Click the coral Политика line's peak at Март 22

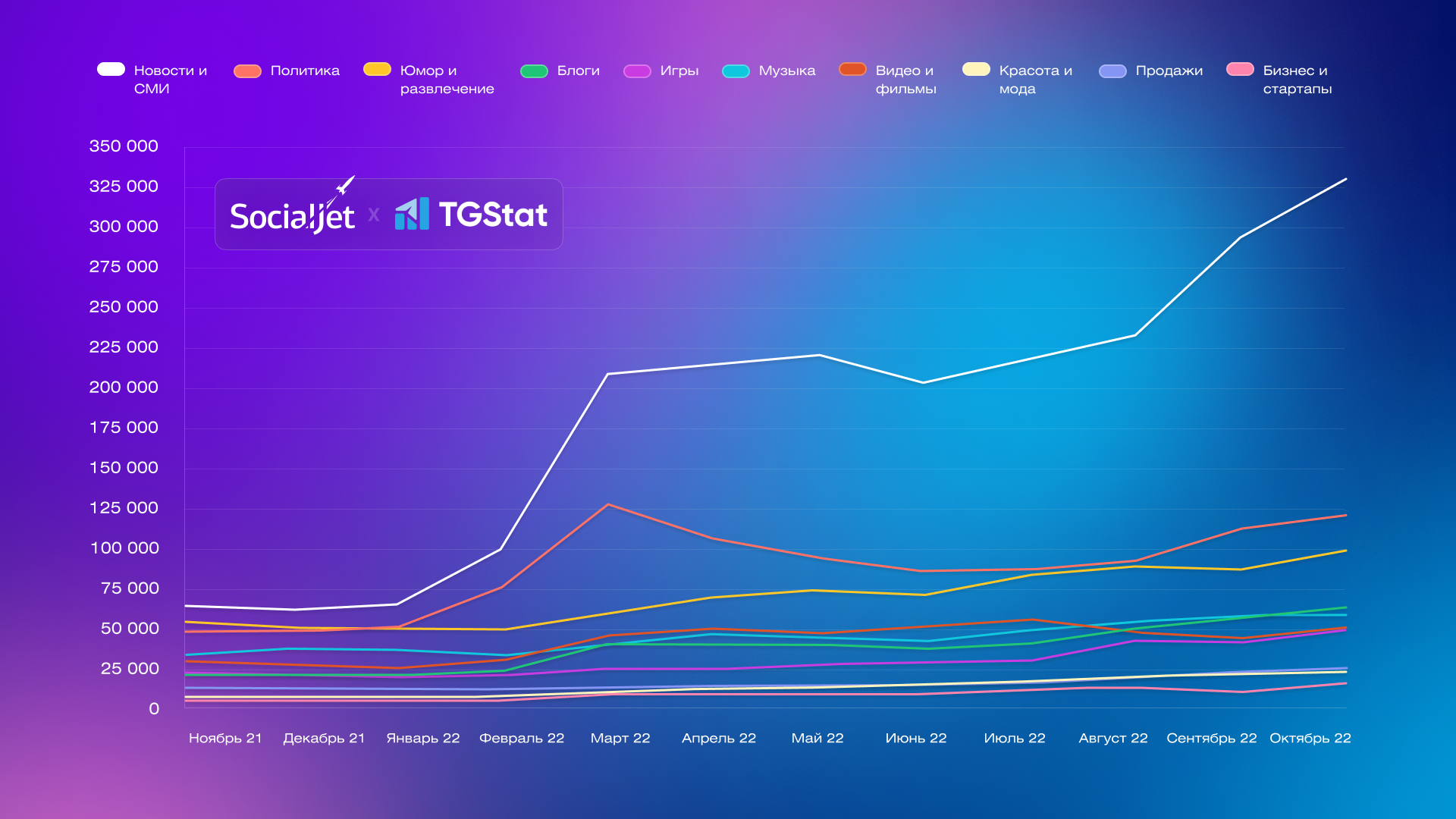(x=608, y=504)
